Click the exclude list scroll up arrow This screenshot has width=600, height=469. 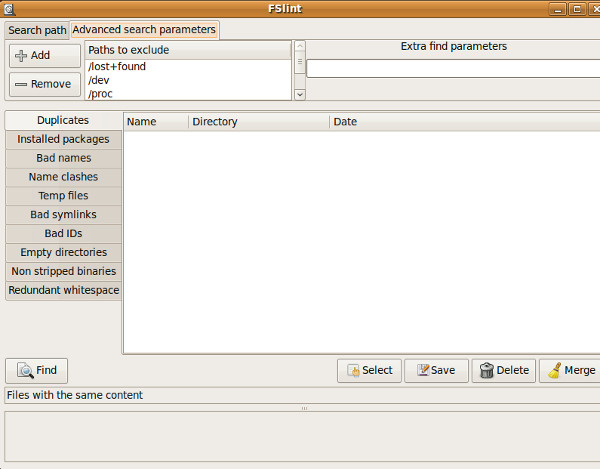[300, 46]
